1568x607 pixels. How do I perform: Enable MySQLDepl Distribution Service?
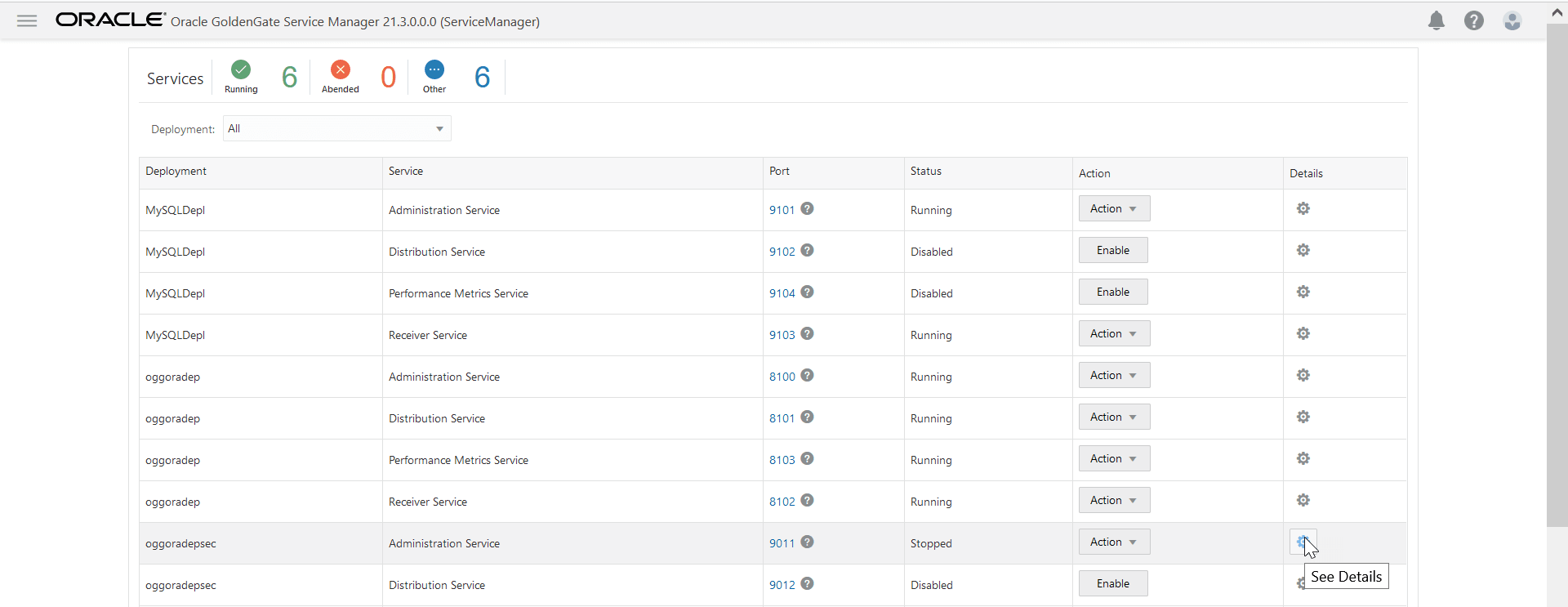tap(1112, 251)
